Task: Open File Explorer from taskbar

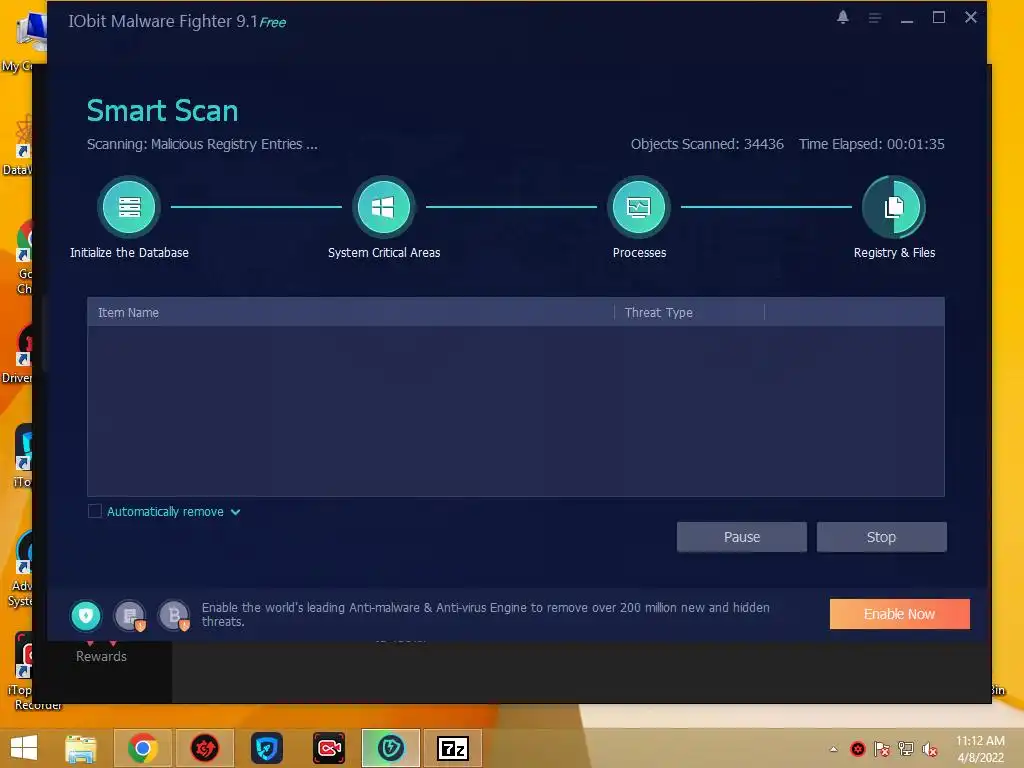Action: pos(81,748)
